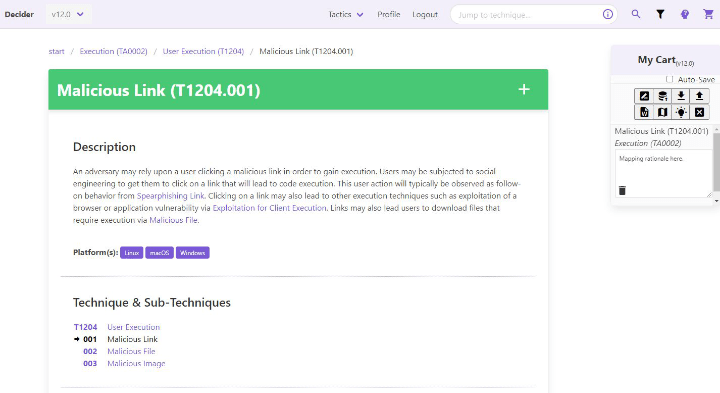
Task: Click the rename cart edit icon
Action: 644,96
